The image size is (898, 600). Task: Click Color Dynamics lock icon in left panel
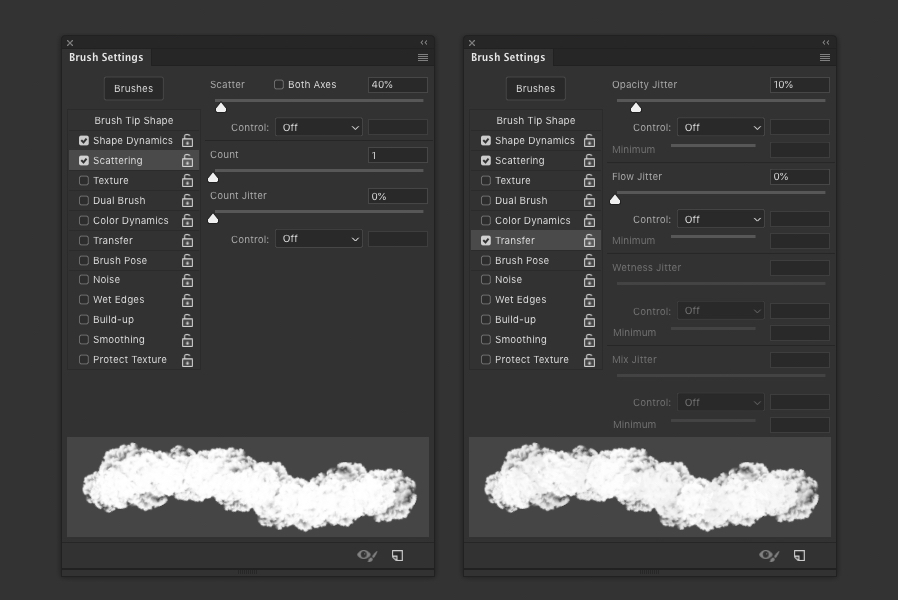pos(187,220)
